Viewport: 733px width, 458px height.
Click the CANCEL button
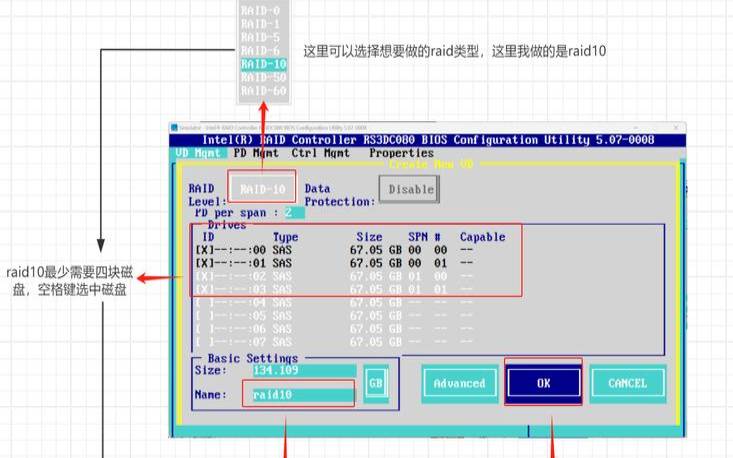point(627,383)
